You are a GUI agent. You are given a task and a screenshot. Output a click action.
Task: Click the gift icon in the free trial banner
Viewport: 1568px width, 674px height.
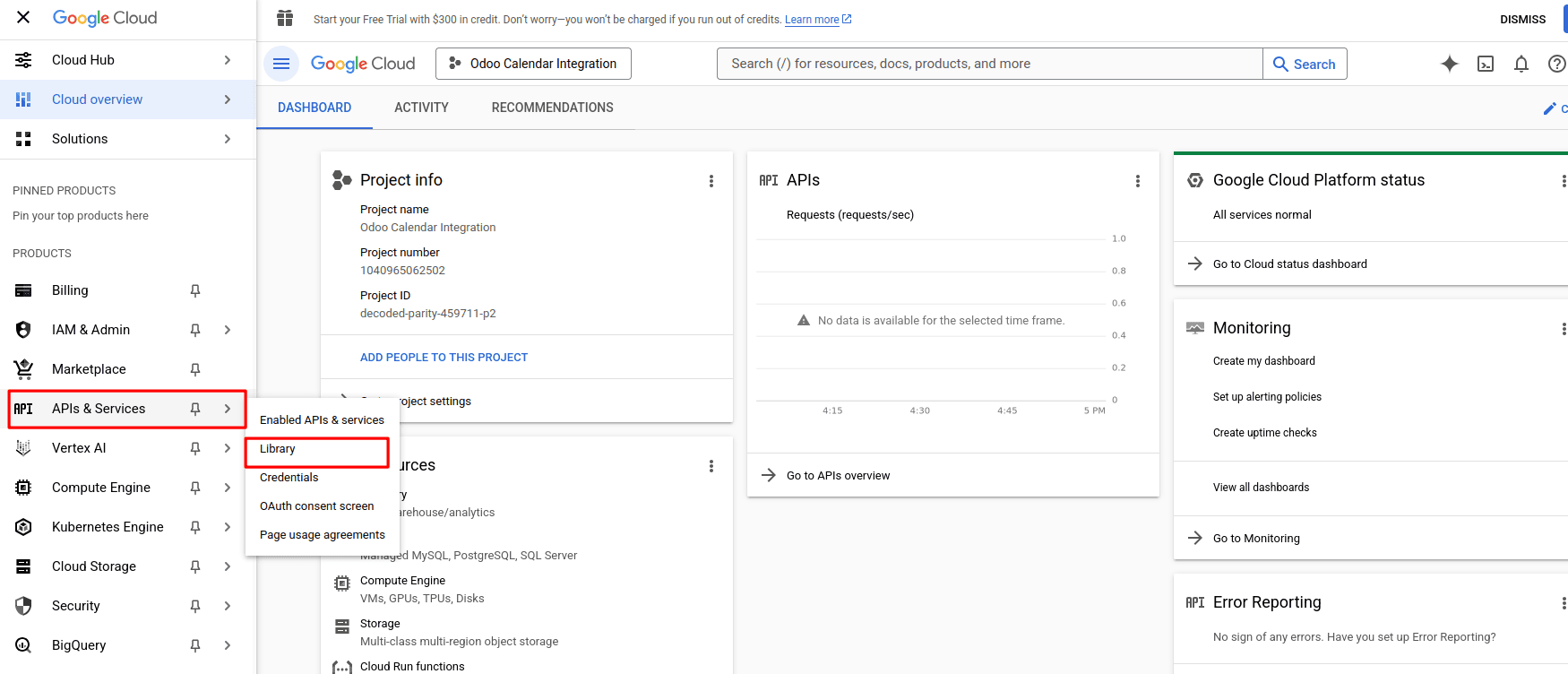tap(285, 18)
